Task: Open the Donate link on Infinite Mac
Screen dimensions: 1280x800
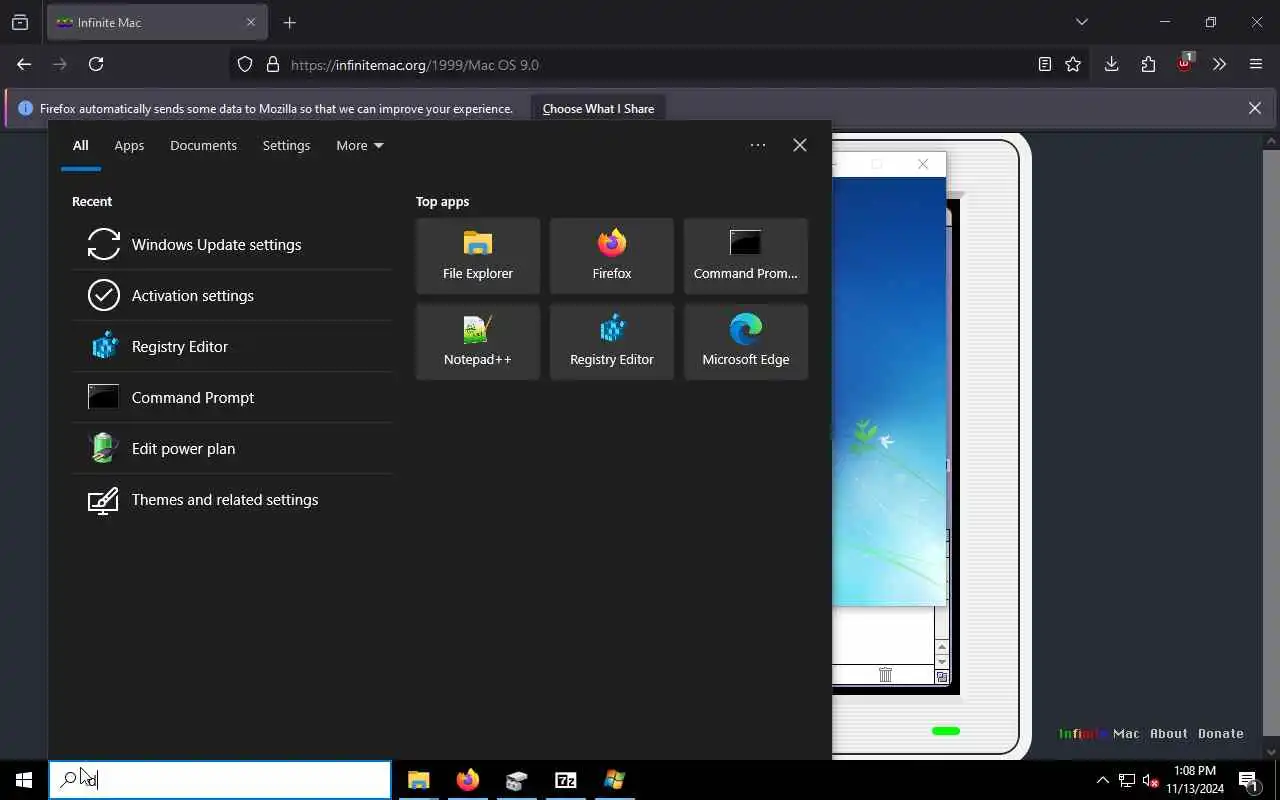Action: 1220,733
